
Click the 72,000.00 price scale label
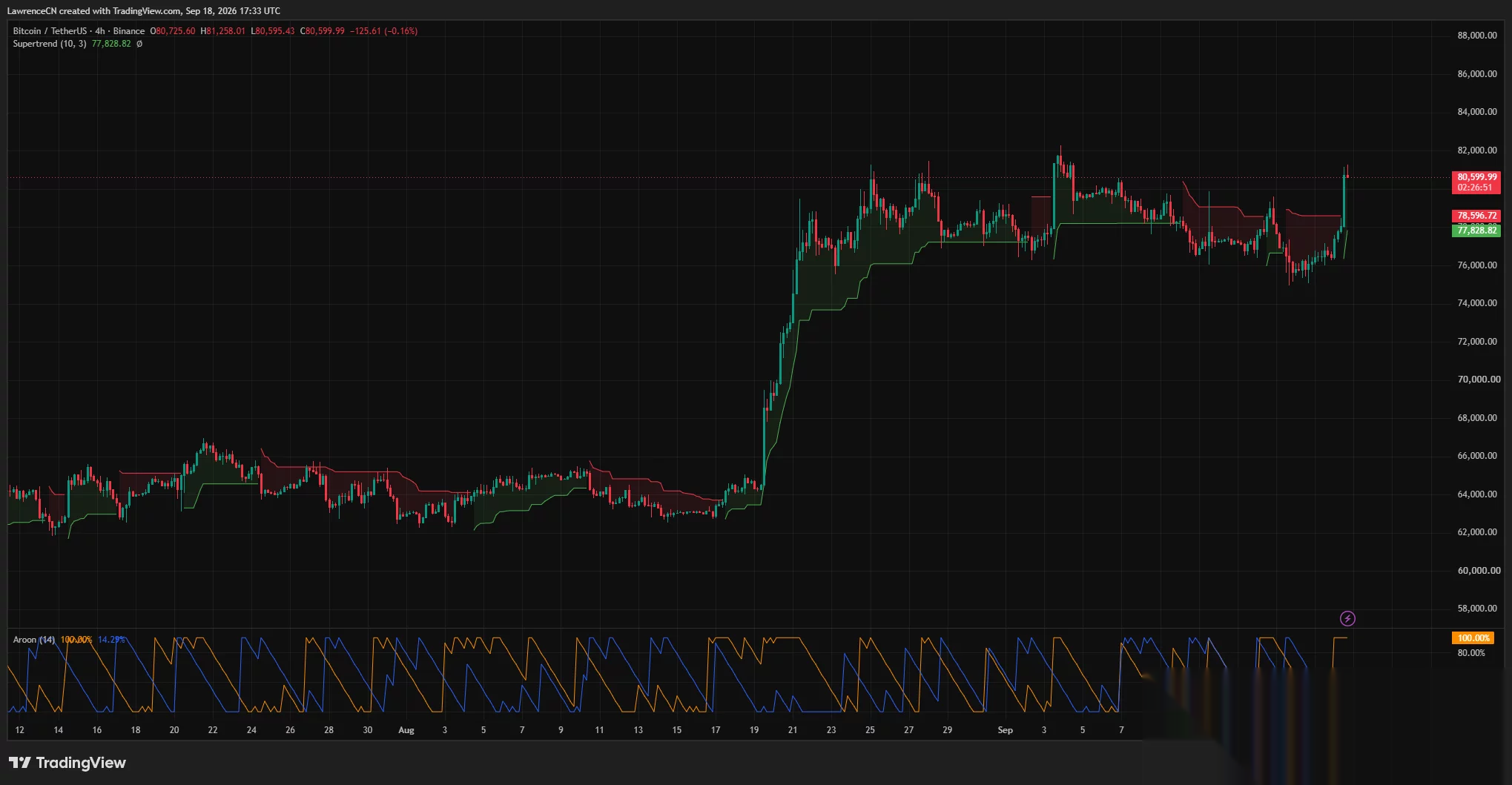[1477, 342]
